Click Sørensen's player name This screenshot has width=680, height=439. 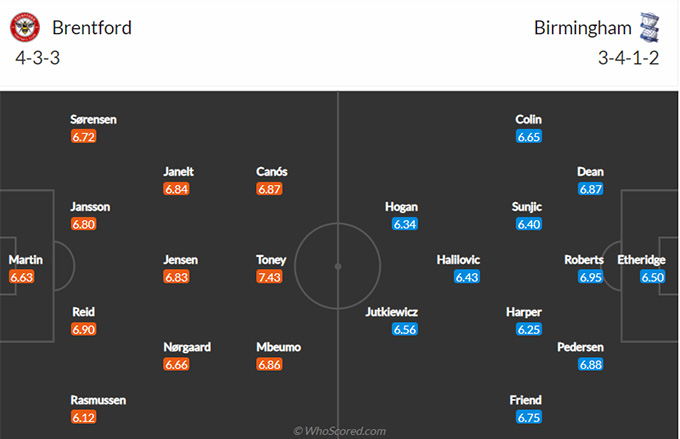[x=93, y=119]
